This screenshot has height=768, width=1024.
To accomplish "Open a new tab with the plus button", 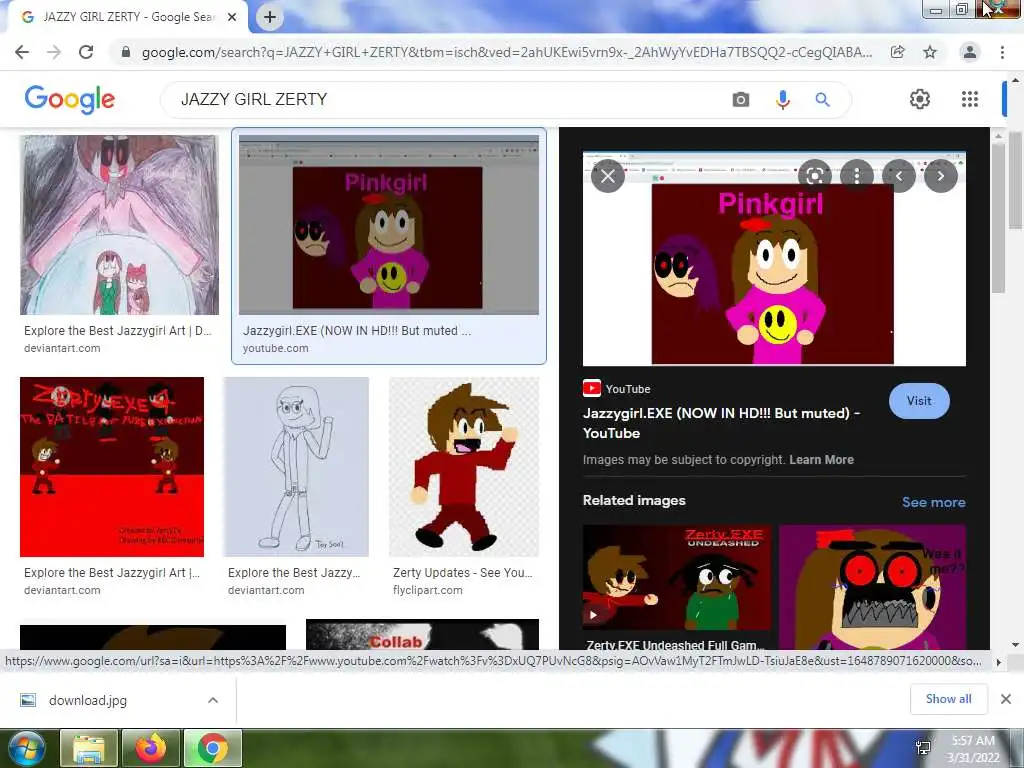I will 270,17.
